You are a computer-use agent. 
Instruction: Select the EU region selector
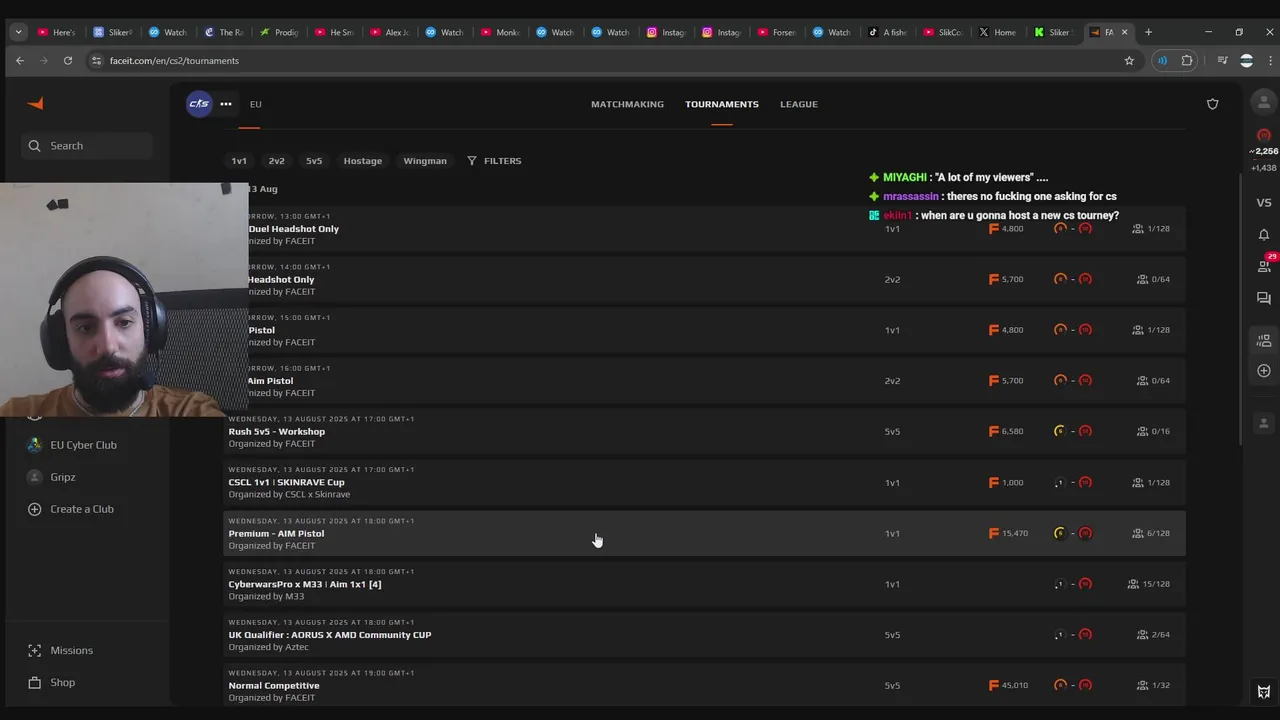click(x=256, y=104)
